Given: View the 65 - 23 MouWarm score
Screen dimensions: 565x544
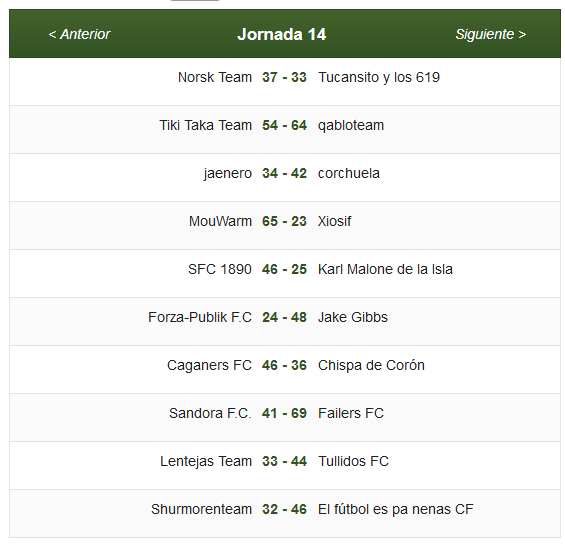Looking at the screenshot, I should (284, 221).
